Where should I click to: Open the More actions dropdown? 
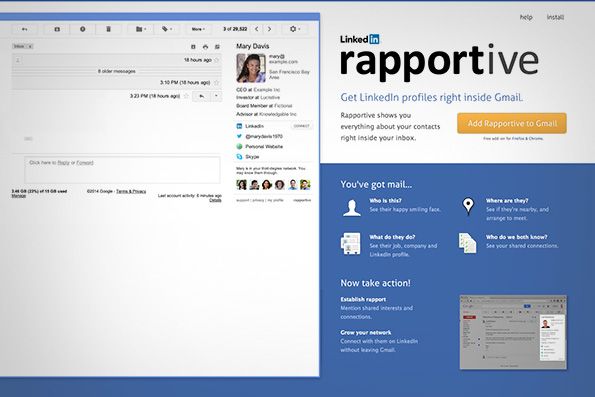(x=198, y=29)
